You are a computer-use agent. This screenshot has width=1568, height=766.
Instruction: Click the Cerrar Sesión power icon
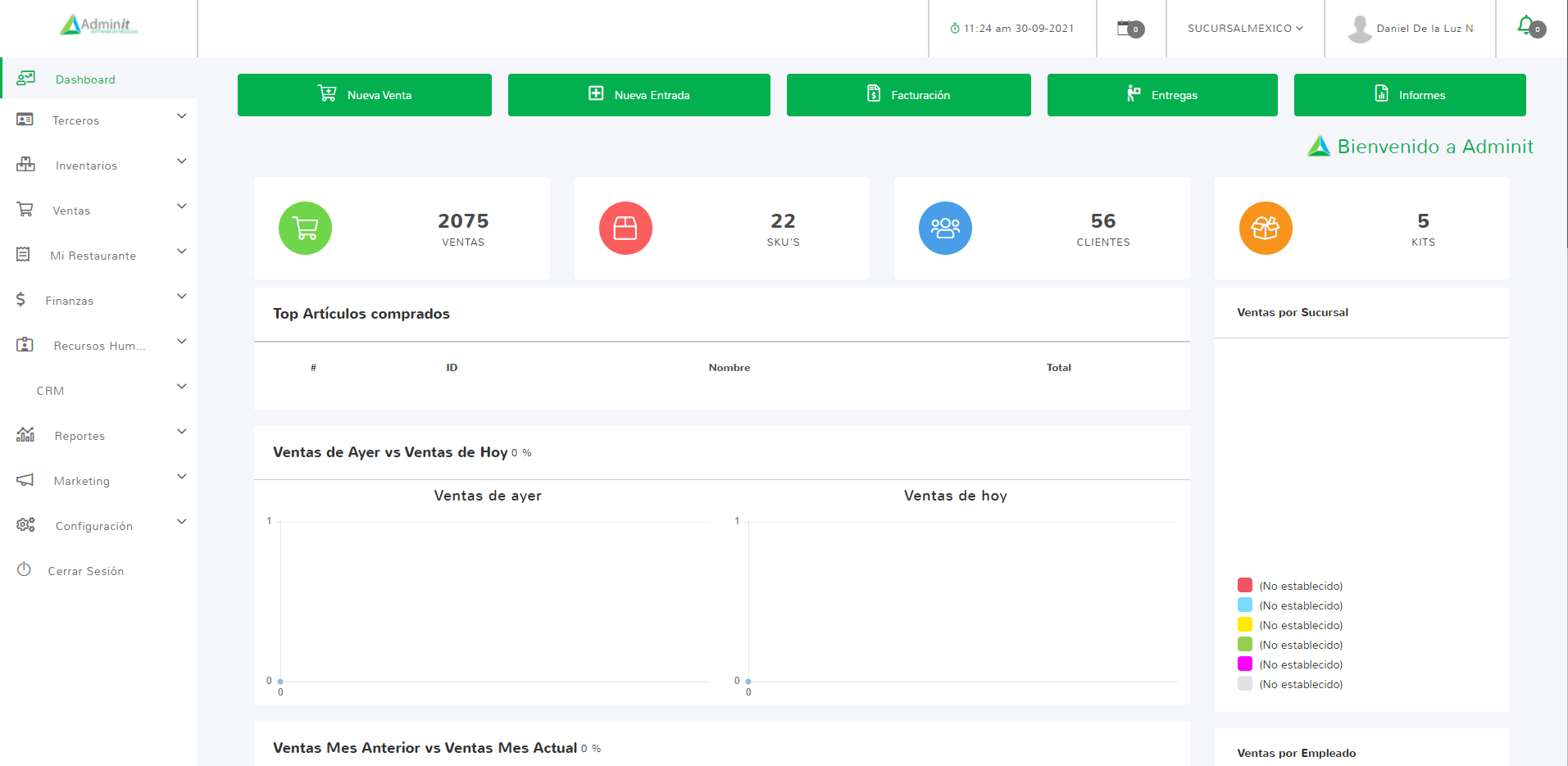[x=24, y=569]
